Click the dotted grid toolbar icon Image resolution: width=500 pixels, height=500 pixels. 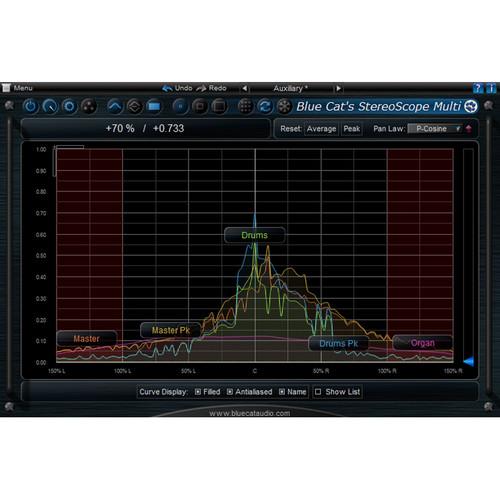coord(245,107)
